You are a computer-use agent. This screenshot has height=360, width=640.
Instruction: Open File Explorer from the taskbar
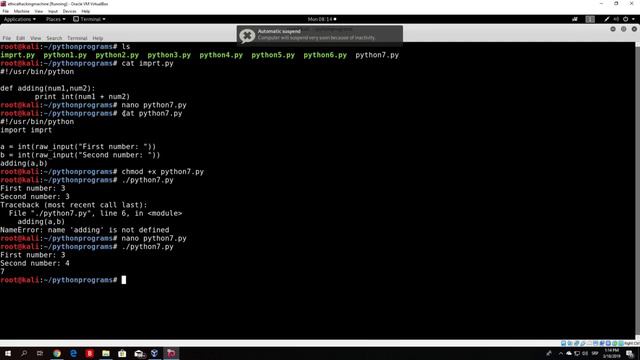[106, 353]
